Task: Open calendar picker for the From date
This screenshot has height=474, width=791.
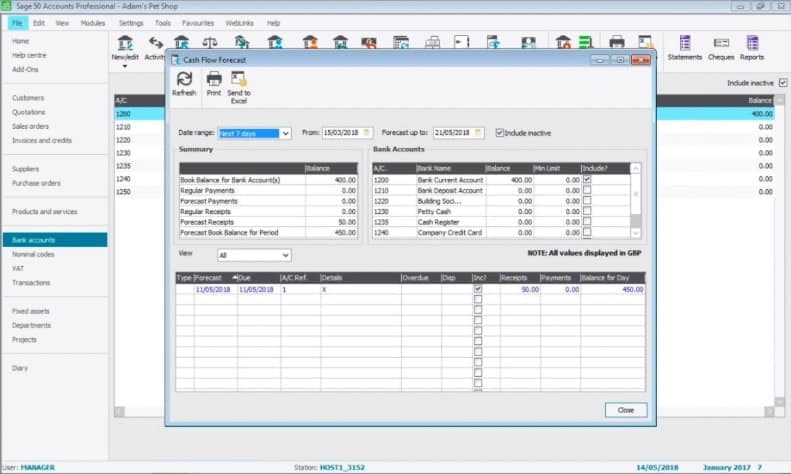Action: [367, 133]
